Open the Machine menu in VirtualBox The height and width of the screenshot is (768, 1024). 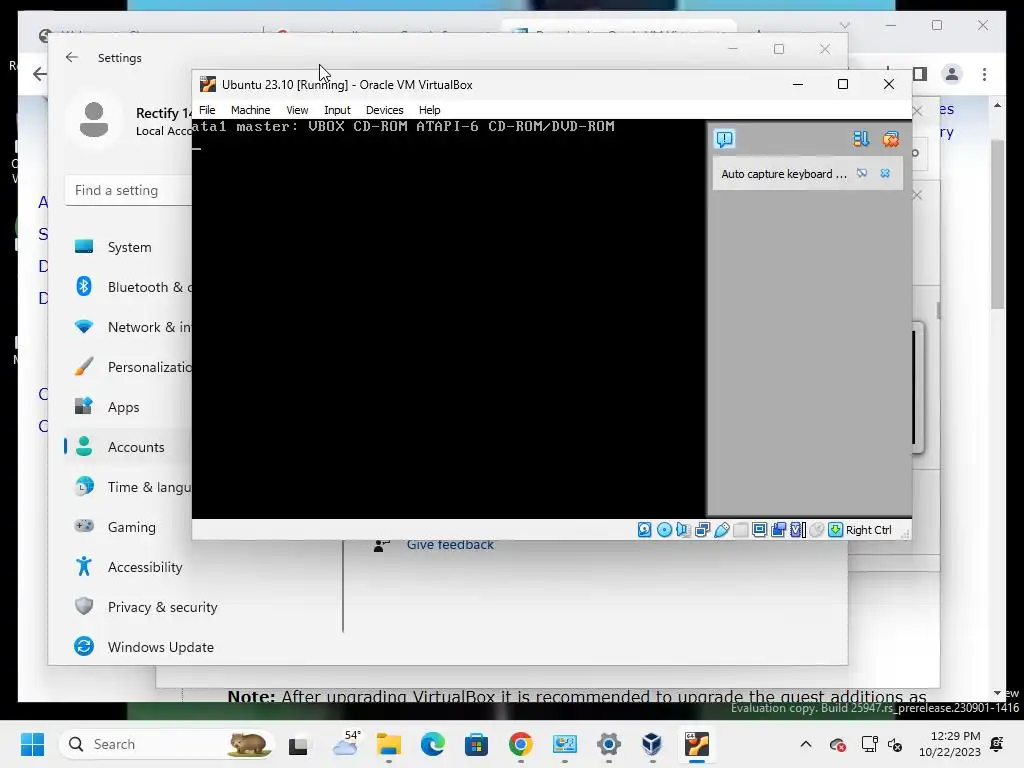tap(250, 110)
